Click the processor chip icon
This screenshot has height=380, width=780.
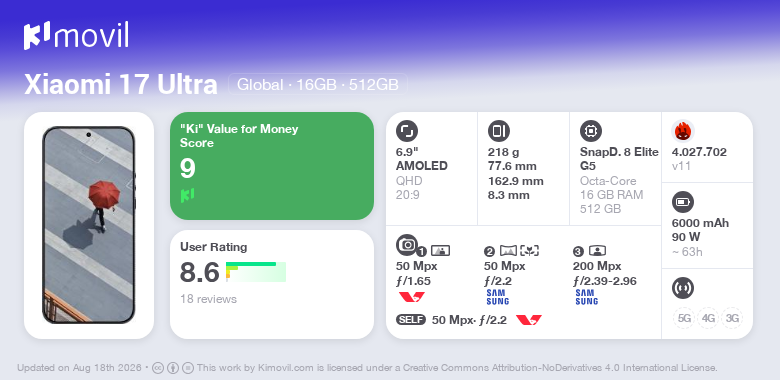[591, 131]
